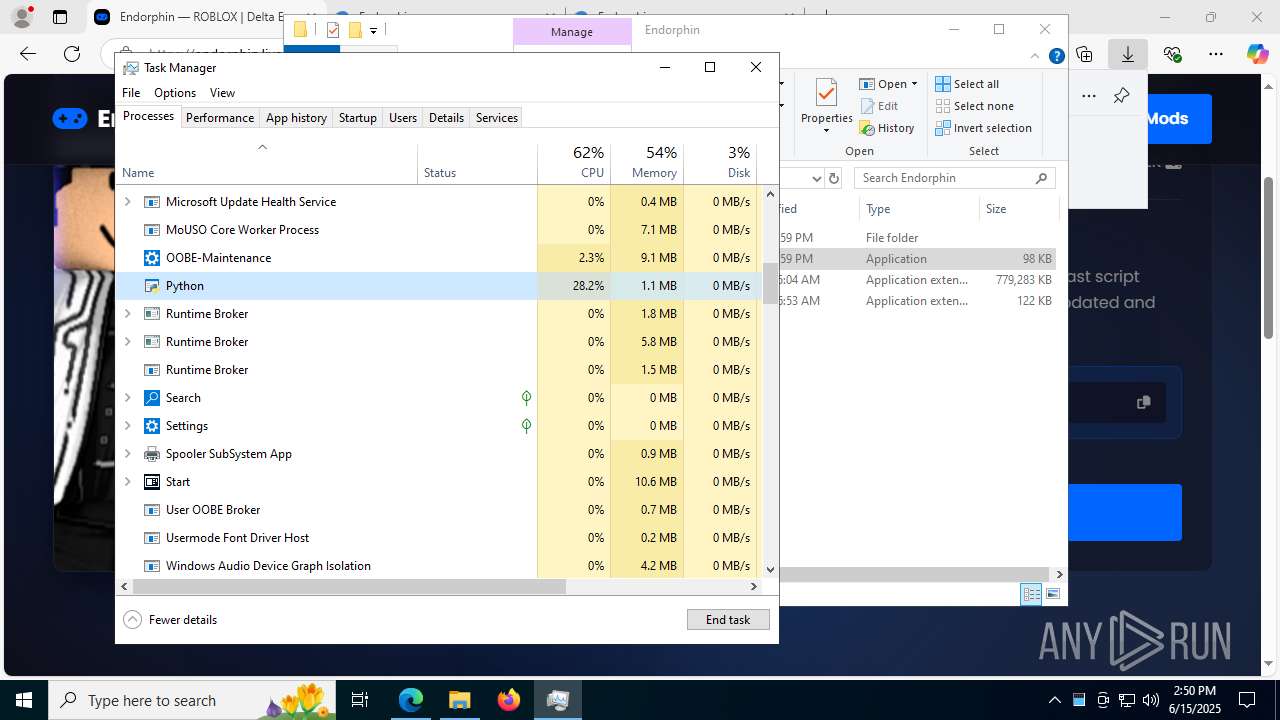Click the leaf suspended-status icon beside Settings

point(526,426)
